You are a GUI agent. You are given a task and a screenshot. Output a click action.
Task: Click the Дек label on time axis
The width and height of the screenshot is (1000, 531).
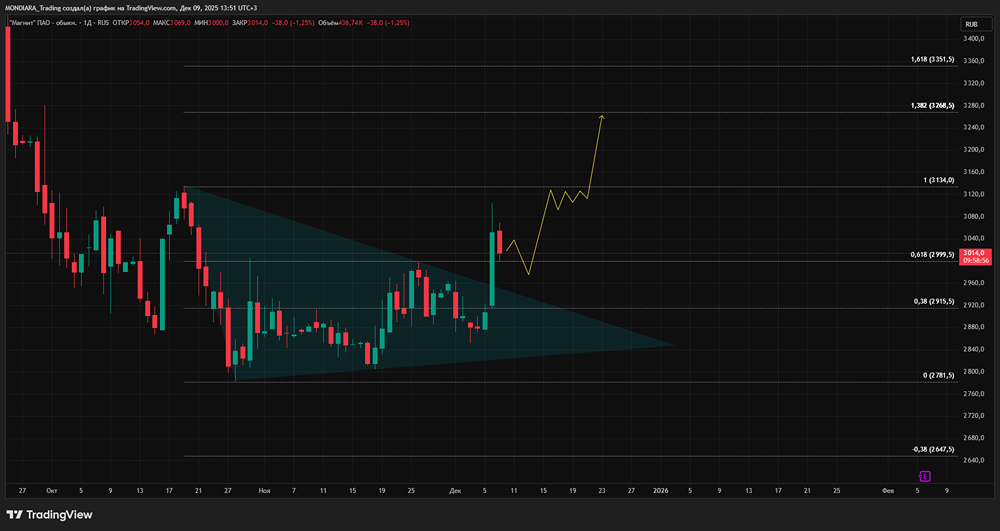(455, 491)
